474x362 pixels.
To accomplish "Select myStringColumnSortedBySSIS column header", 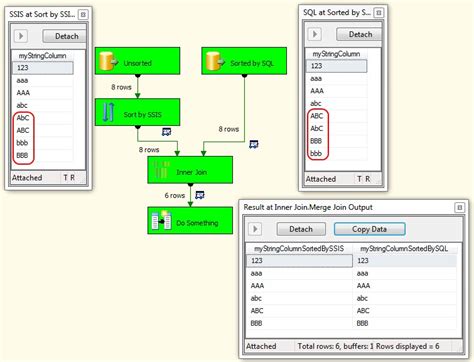I will point(299,249).
